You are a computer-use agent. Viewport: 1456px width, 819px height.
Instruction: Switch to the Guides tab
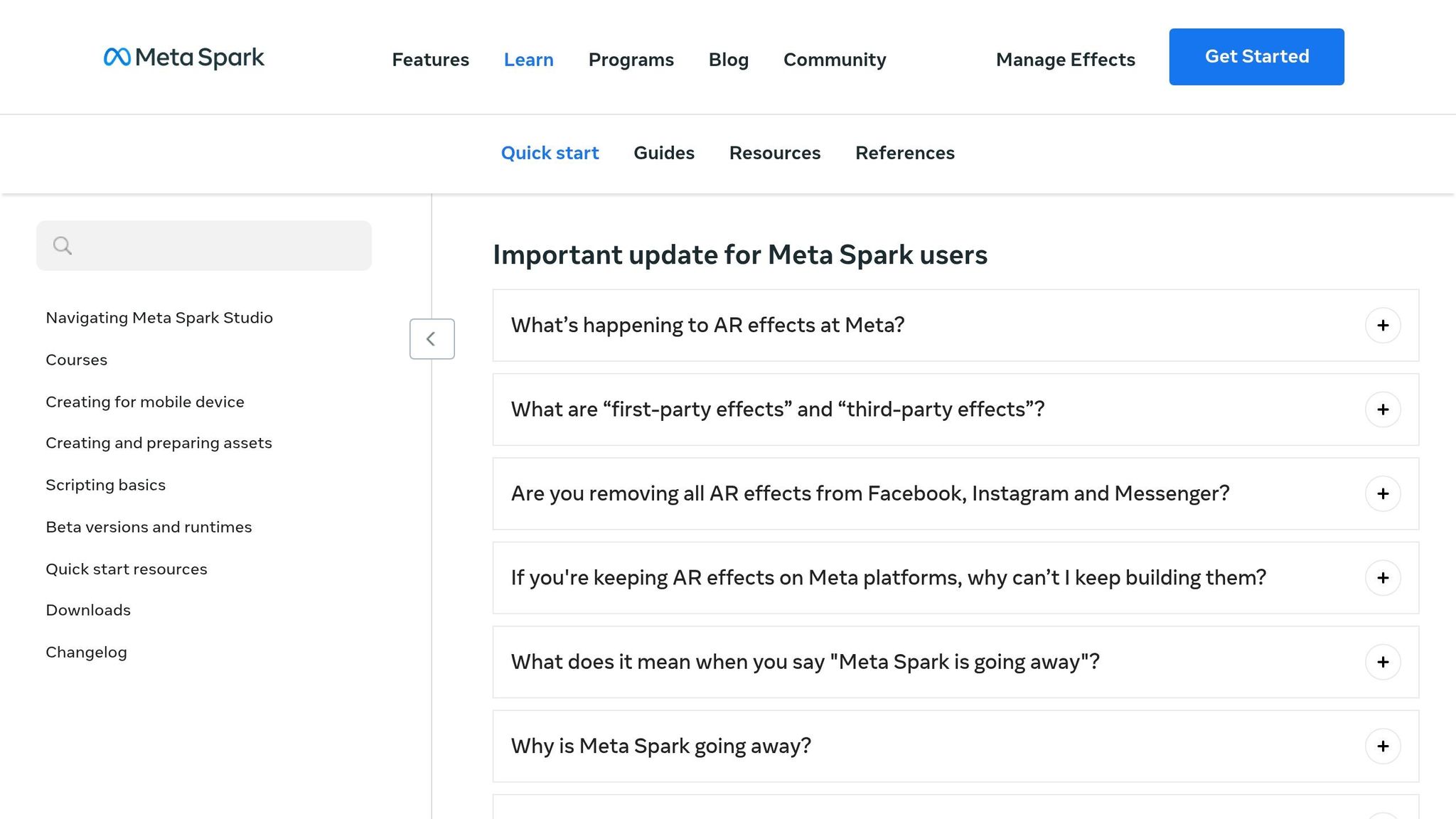(663, 153)
